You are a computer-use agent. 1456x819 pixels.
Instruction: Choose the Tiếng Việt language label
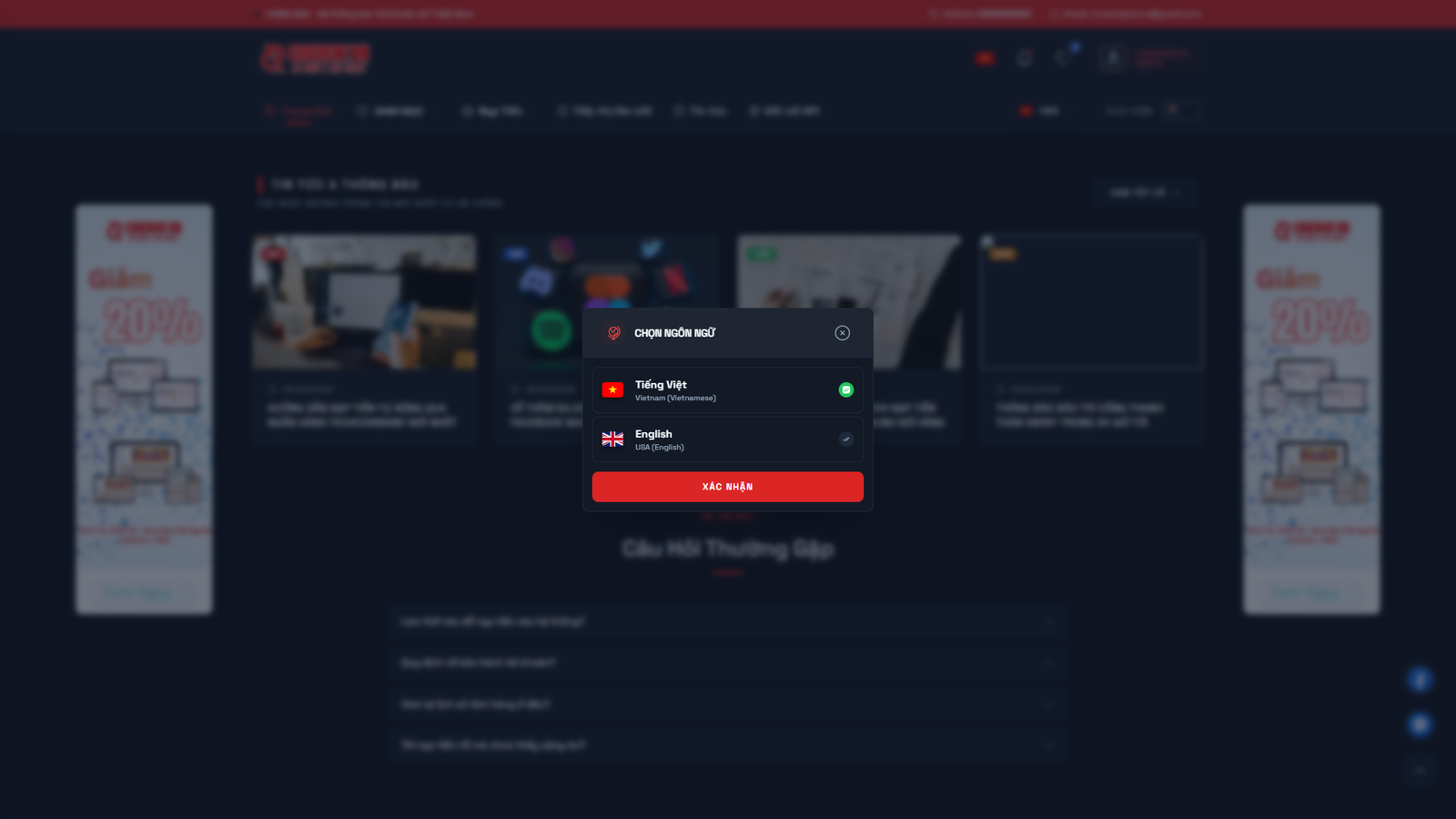[661, 385]
